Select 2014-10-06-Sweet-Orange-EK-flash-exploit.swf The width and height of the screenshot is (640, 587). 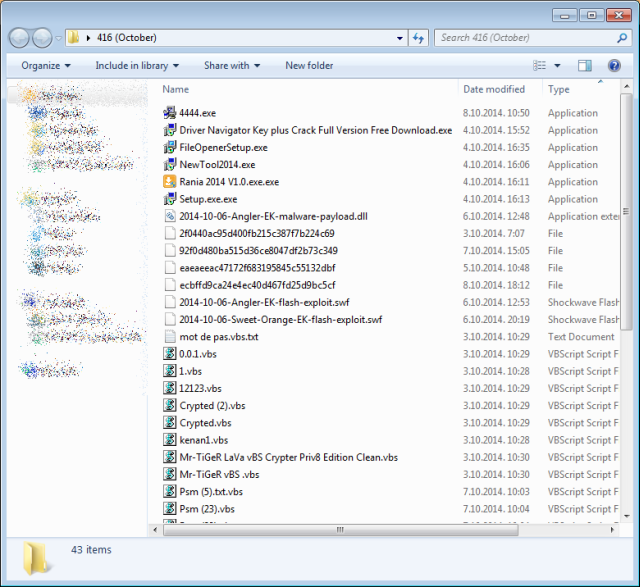[280, 320]
